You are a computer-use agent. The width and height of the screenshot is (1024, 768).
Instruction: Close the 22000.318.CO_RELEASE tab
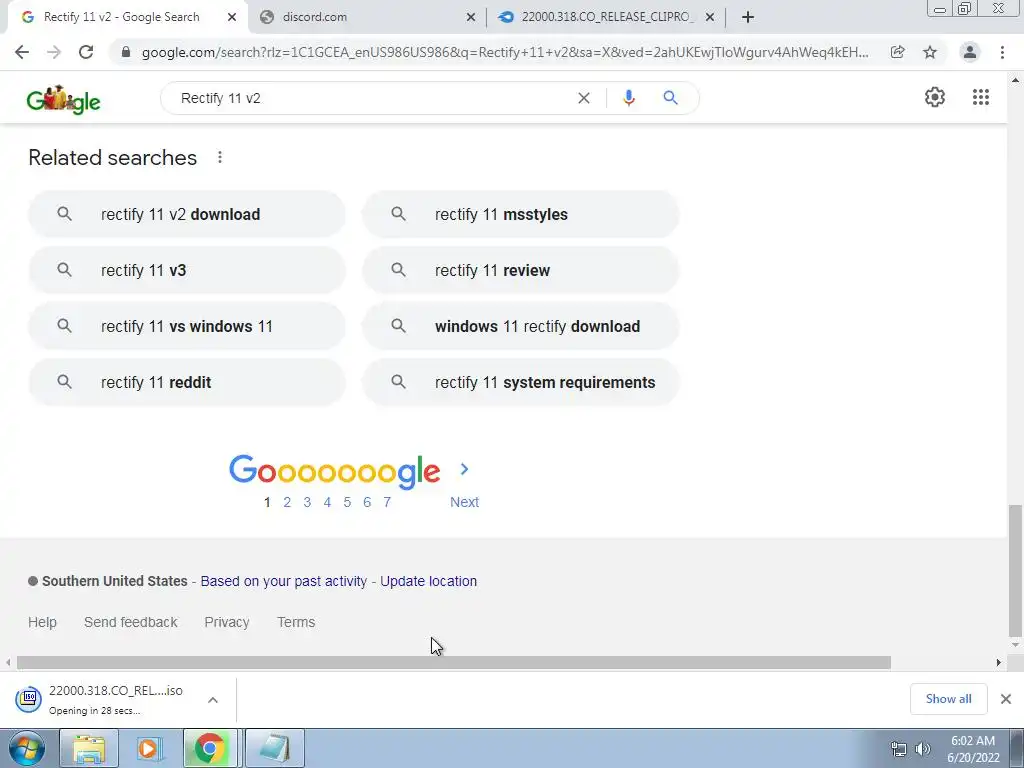(x=710, y=18)
